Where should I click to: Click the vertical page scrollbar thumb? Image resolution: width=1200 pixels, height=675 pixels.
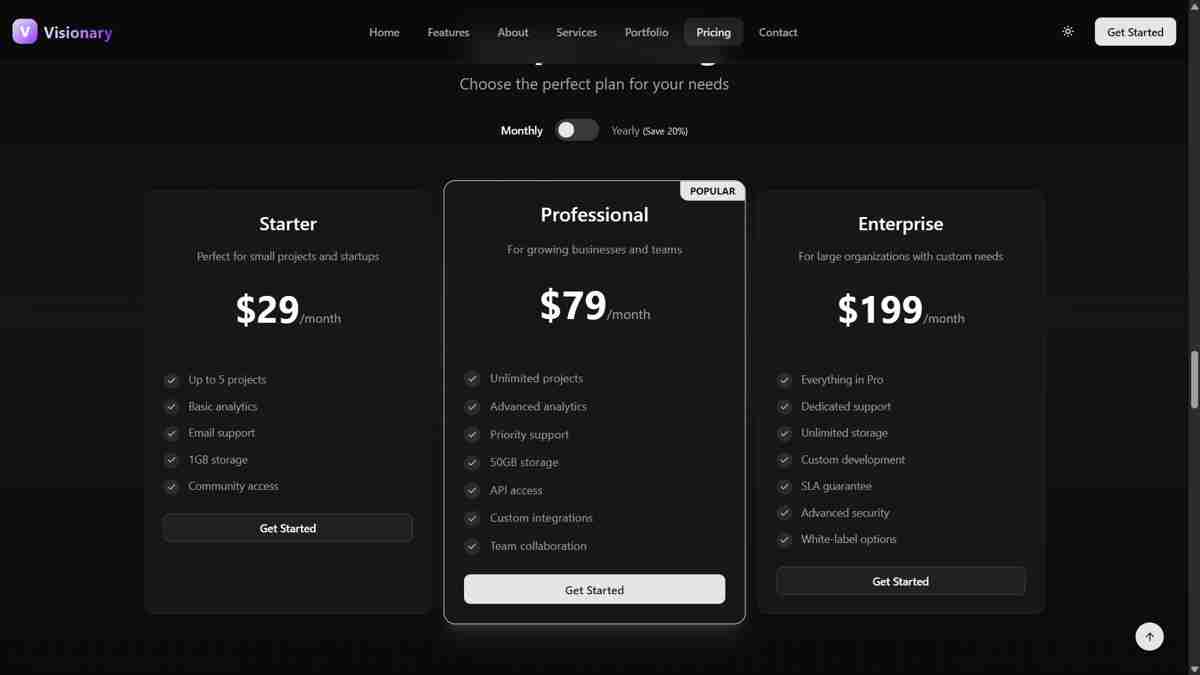1194,380
